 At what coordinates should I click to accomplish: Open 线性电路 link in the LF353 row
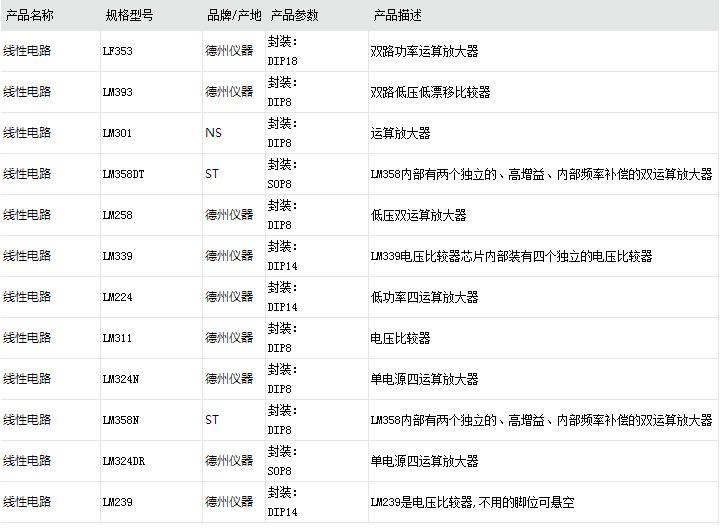point(28,51)
